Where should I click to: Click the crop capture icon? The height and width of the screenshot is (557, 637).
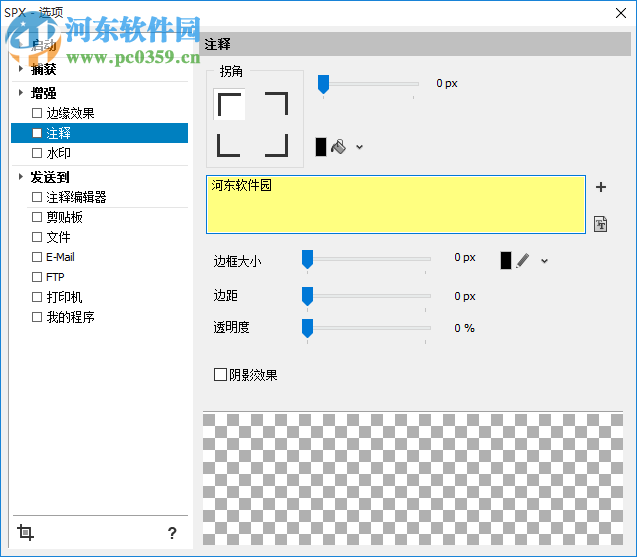coord(25,532)
